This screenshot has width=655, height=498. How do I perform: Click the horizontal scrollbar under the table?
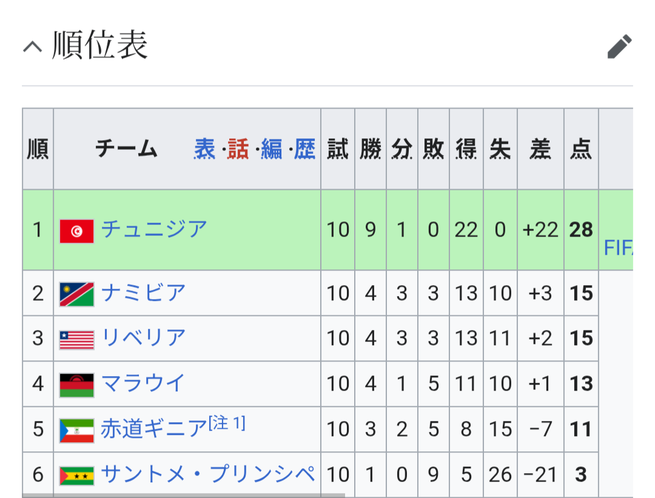click(x=184, y=495)
